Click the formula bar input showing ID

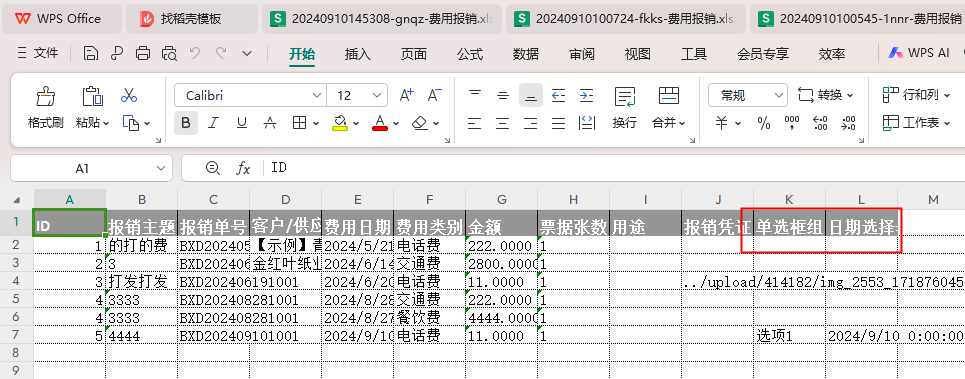point(615,168)
